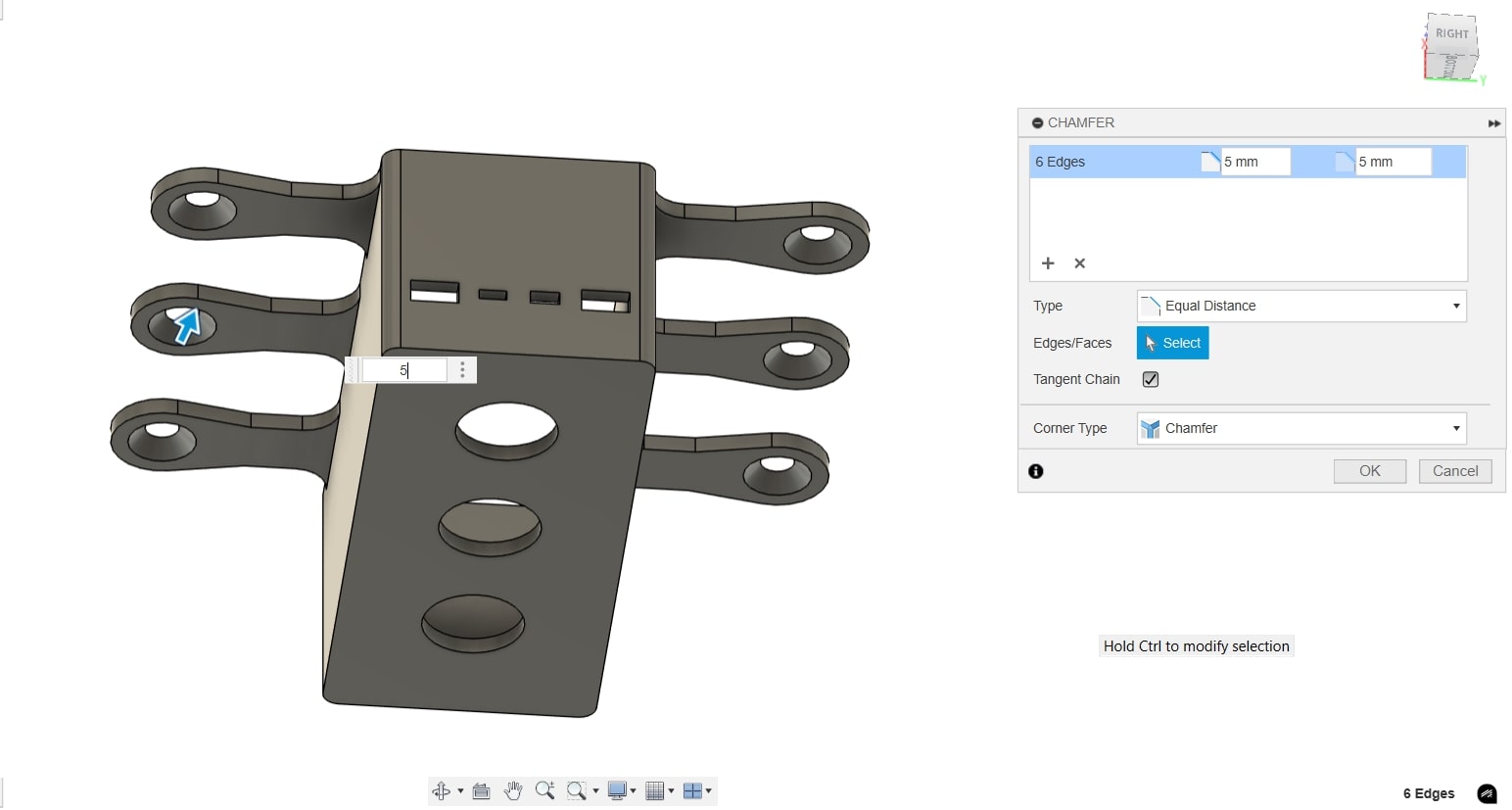Select the 6 Edges row in the Chamfer list
The width and height of the screenshot is (1512, 810).
point(1248,162)
